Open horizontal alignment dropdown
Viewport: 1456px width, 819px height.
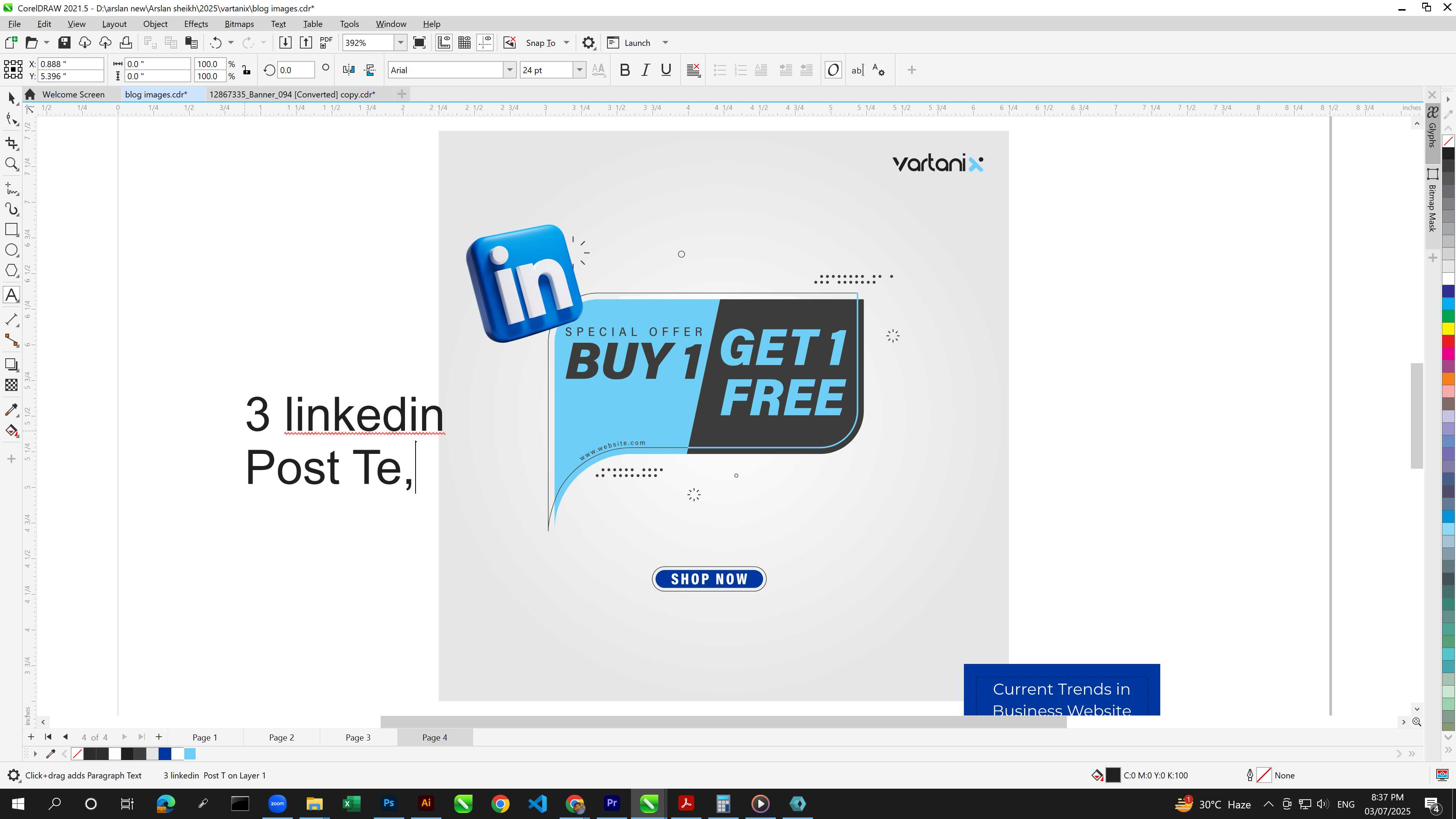(x=693, y=70)
